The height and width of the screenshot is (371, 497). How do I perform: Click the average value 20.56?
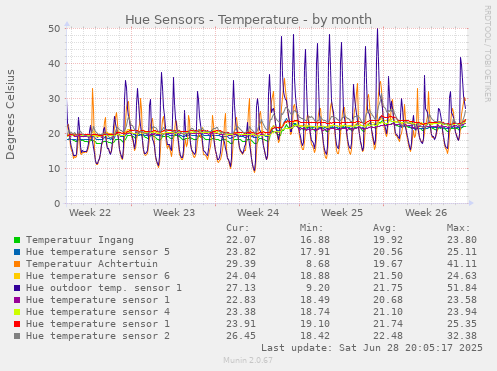coord(388,252)
